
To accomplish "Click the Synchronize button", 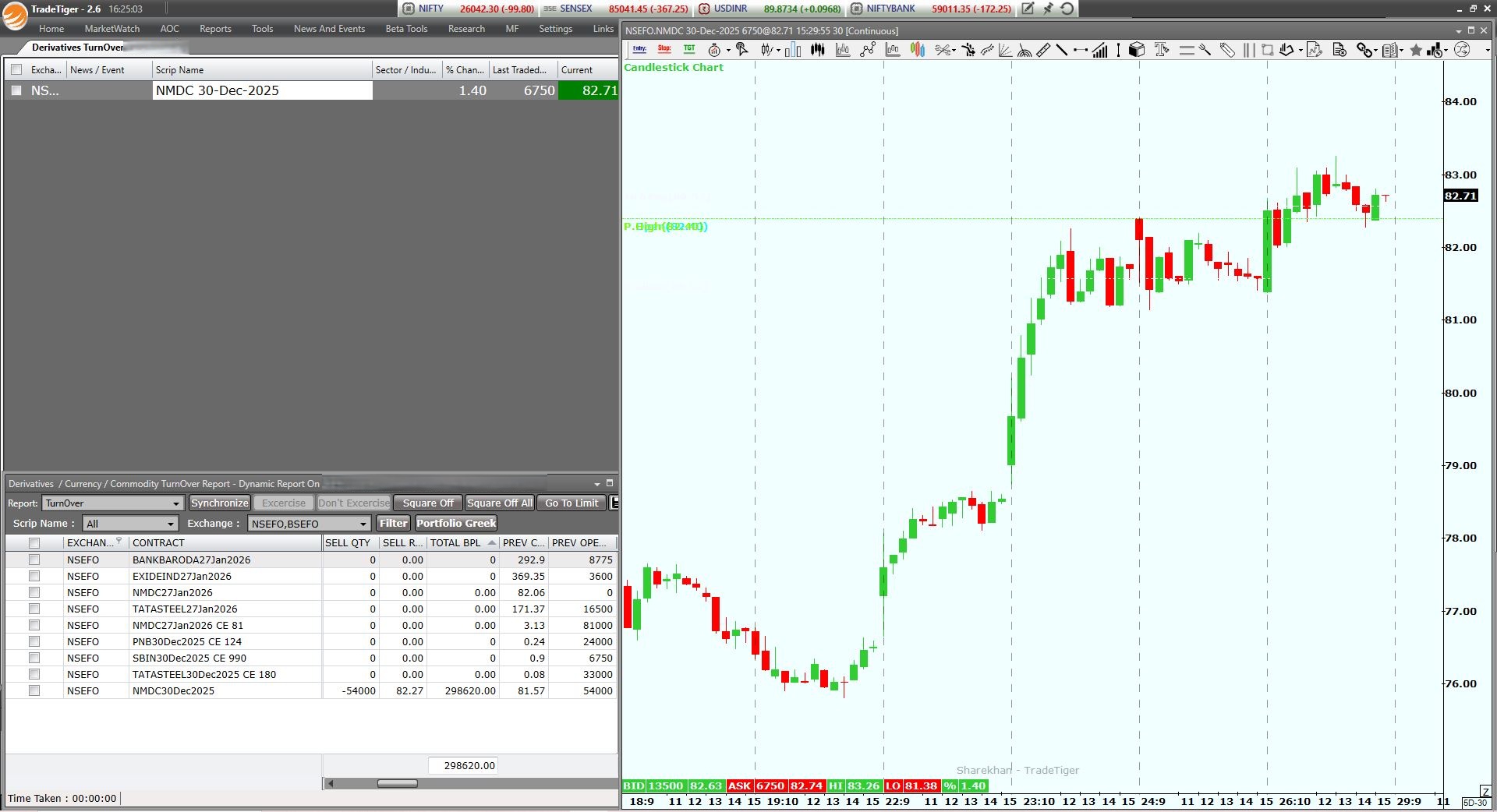I will 219,503.
